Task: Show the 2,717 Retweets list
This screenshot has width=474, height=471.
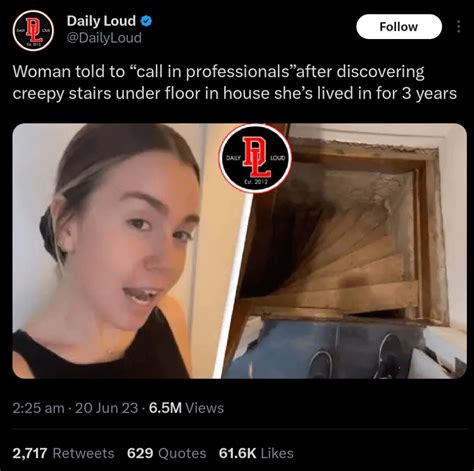Action: [x=63, y=453]
